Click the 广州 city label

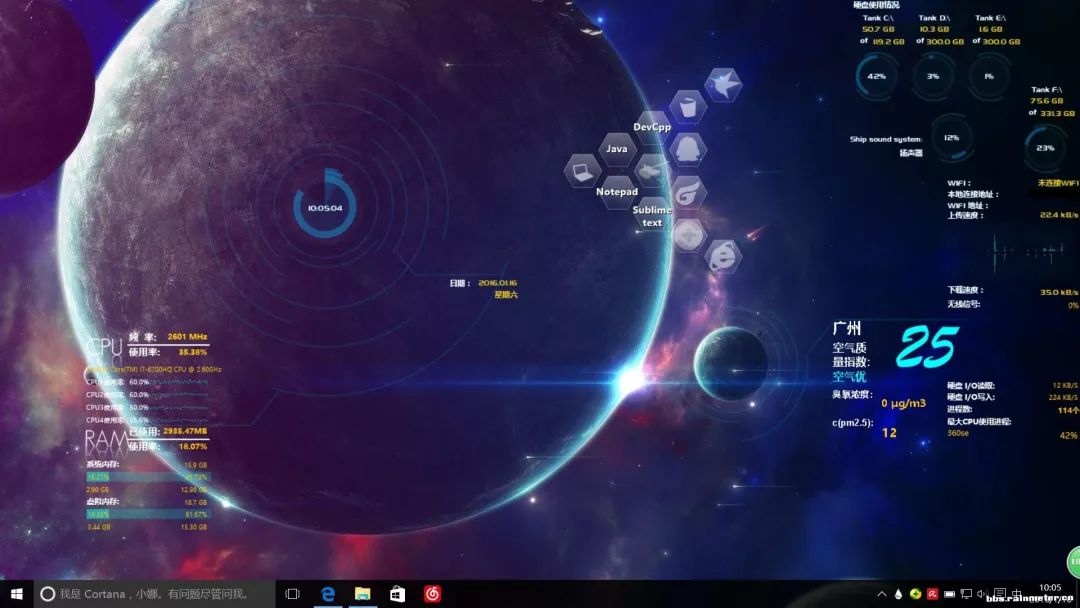(847, 328)
